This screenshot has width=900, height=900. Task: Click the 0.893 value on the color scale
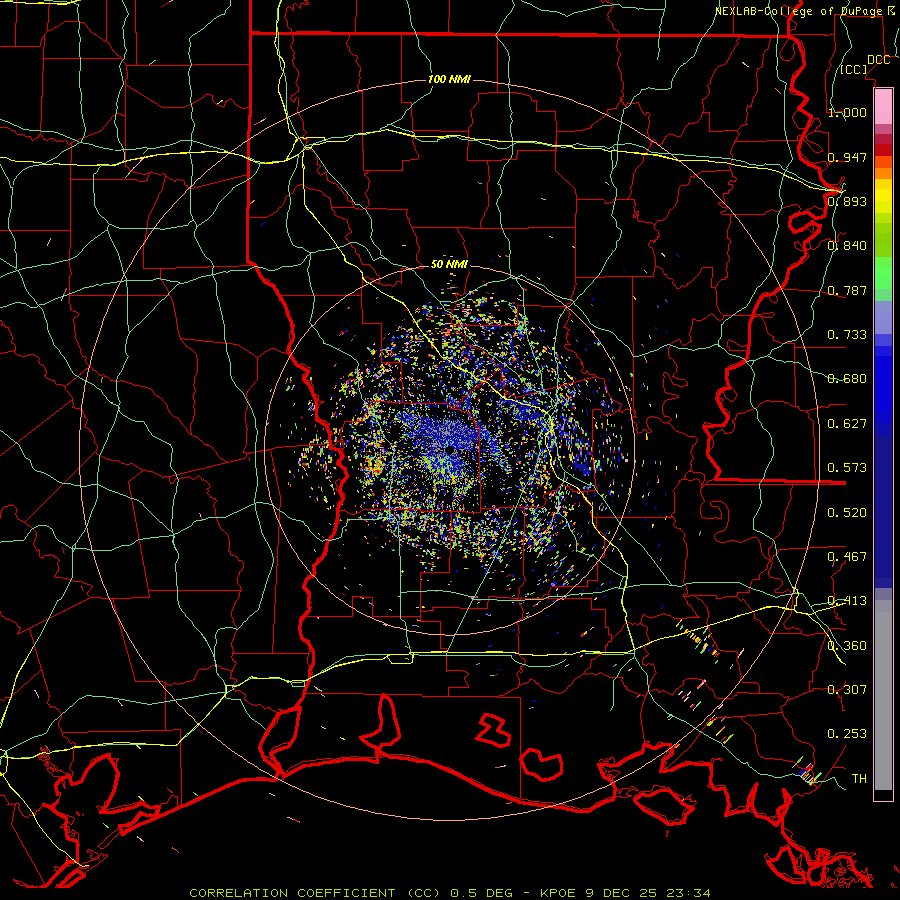(x=847, y=201)
